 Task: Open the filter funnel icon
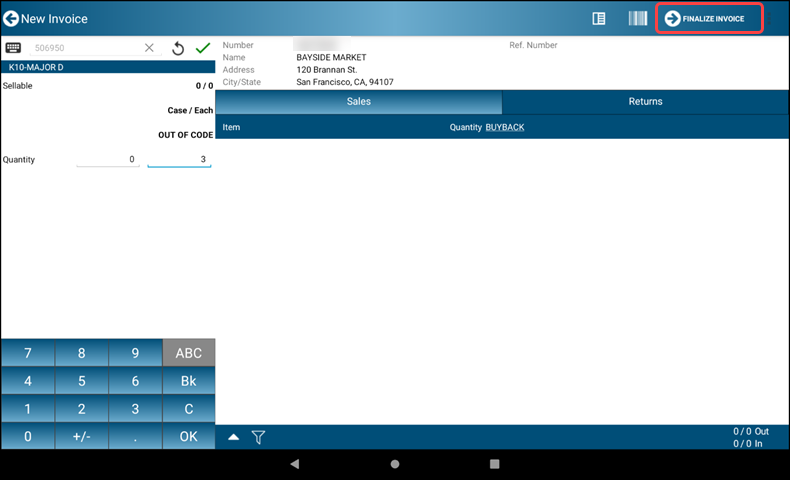coord(258,437)
